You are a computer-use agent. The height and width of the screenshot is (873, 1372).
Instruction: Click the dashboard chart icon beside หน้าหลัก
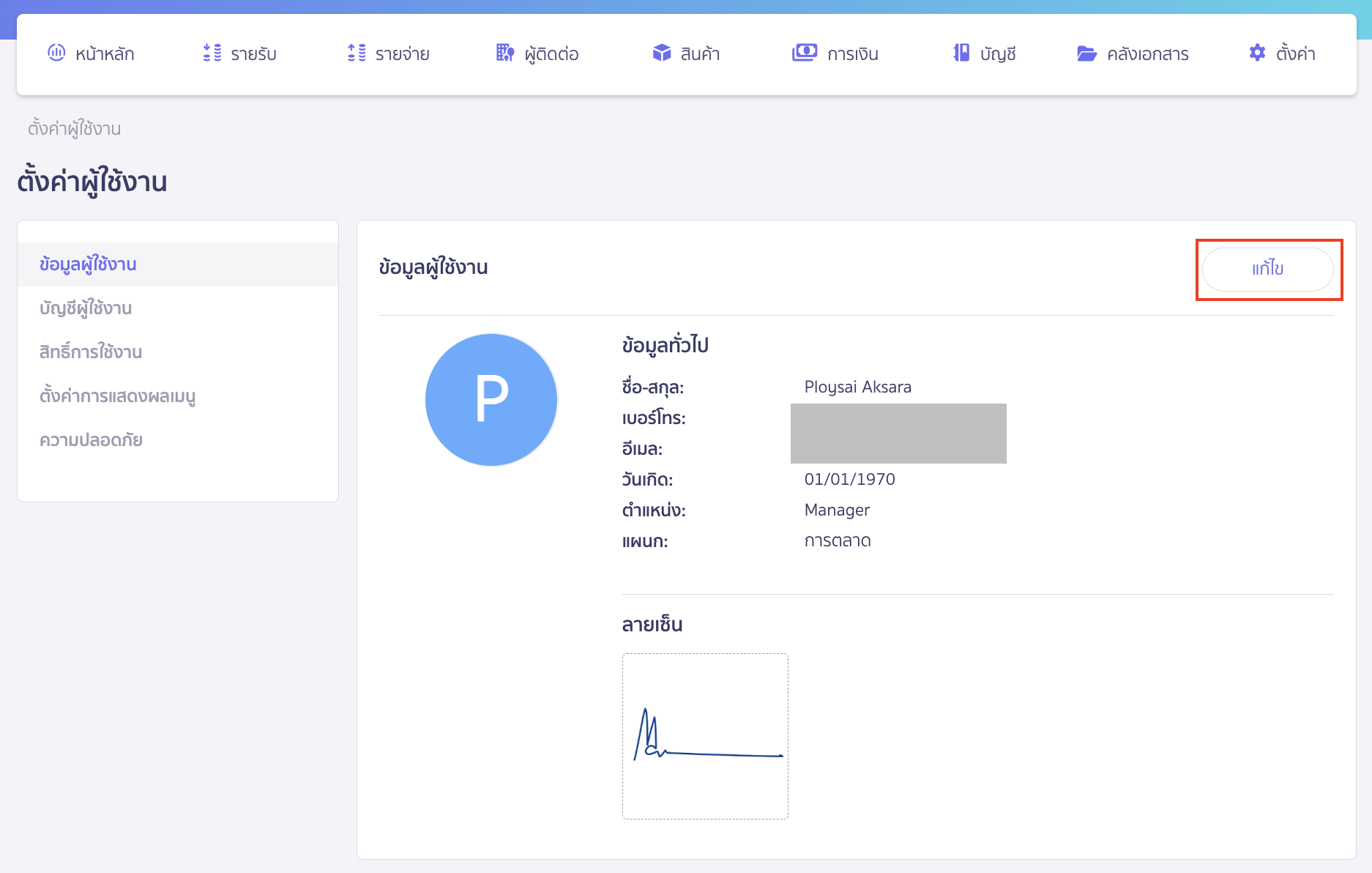(x=56, y=53)
